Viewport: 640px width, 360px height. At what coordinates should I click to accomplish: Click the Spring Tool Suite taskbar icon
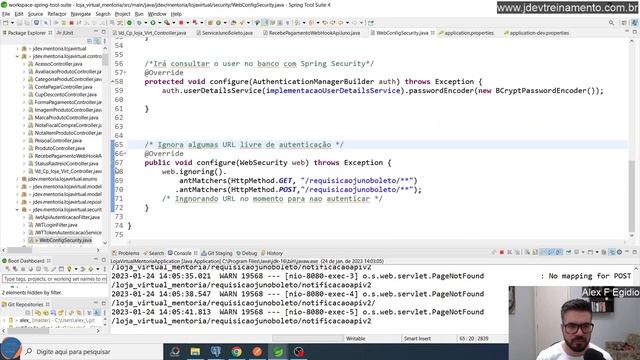pos(278,351)
